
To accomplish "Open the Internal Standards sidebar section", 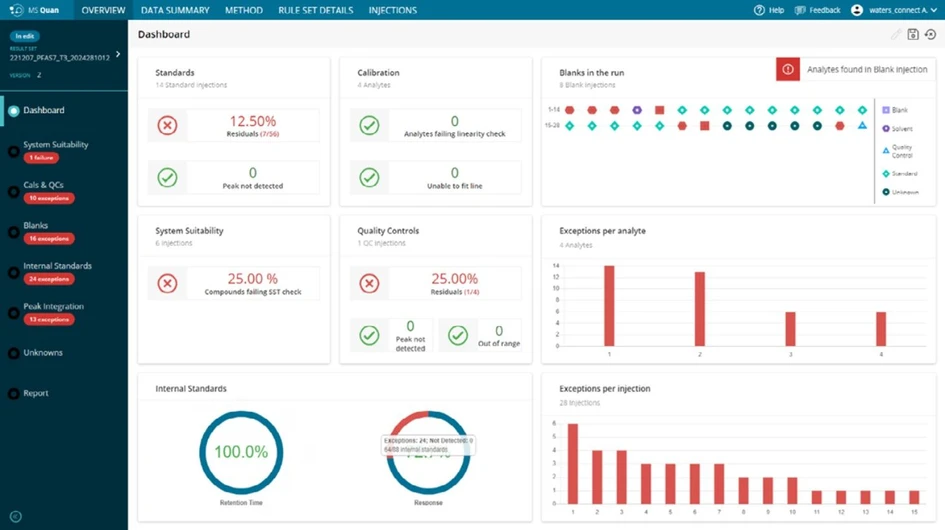I will 57,266.
